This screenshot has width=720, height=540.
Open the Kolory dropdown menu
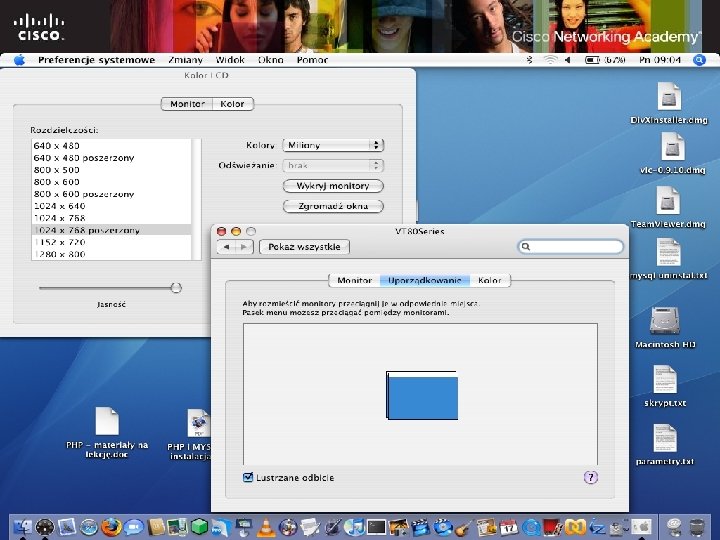(x=333, y=145)
